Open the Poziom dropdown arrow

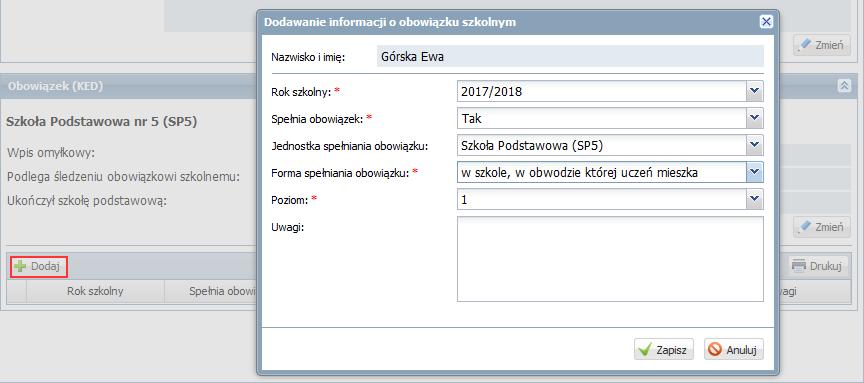pyautogui.click(x=755, y=199)
